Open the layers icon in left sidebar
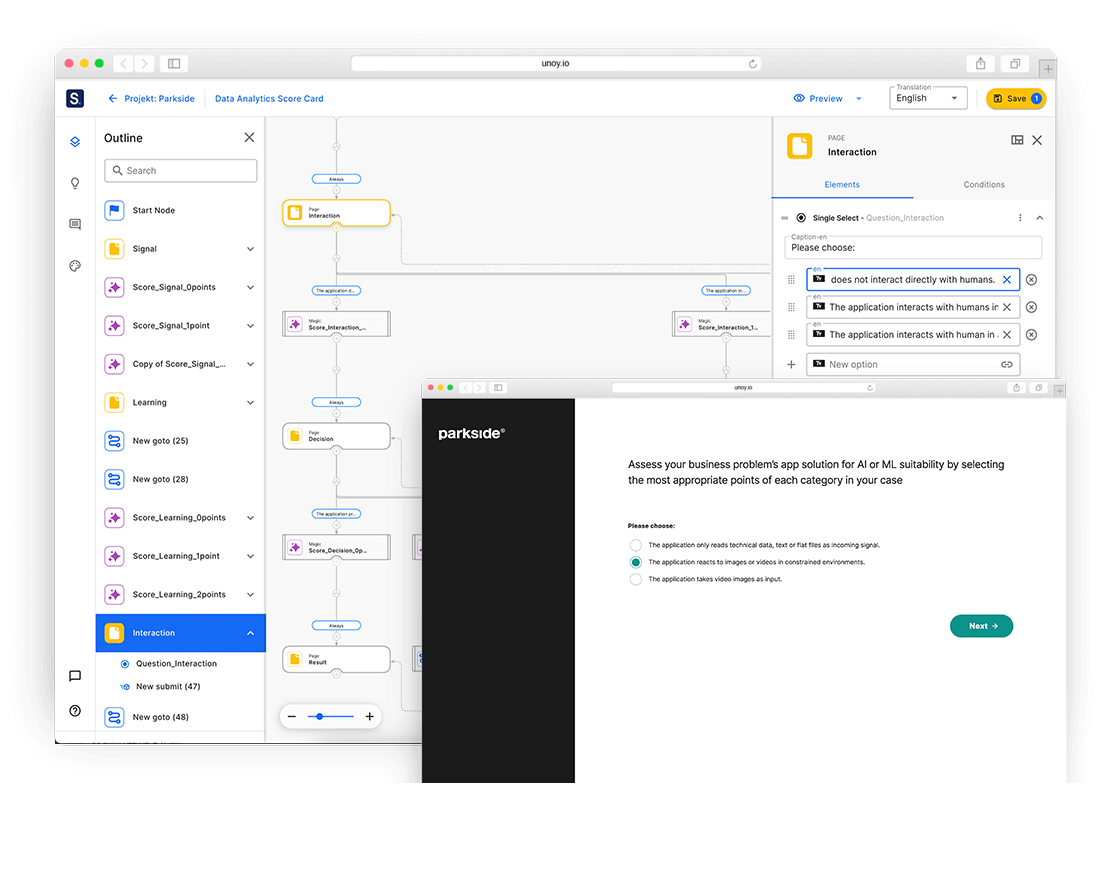The height and width of the screenshot is (880, 1120). (x=75, y=142)
